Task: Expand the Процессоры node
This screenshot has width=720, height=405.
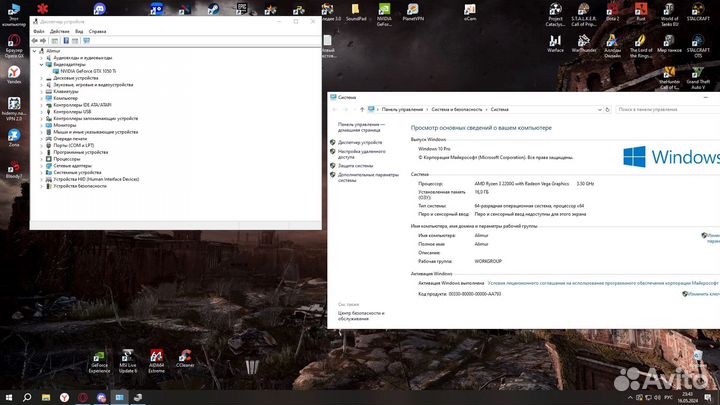Action: 41,159
